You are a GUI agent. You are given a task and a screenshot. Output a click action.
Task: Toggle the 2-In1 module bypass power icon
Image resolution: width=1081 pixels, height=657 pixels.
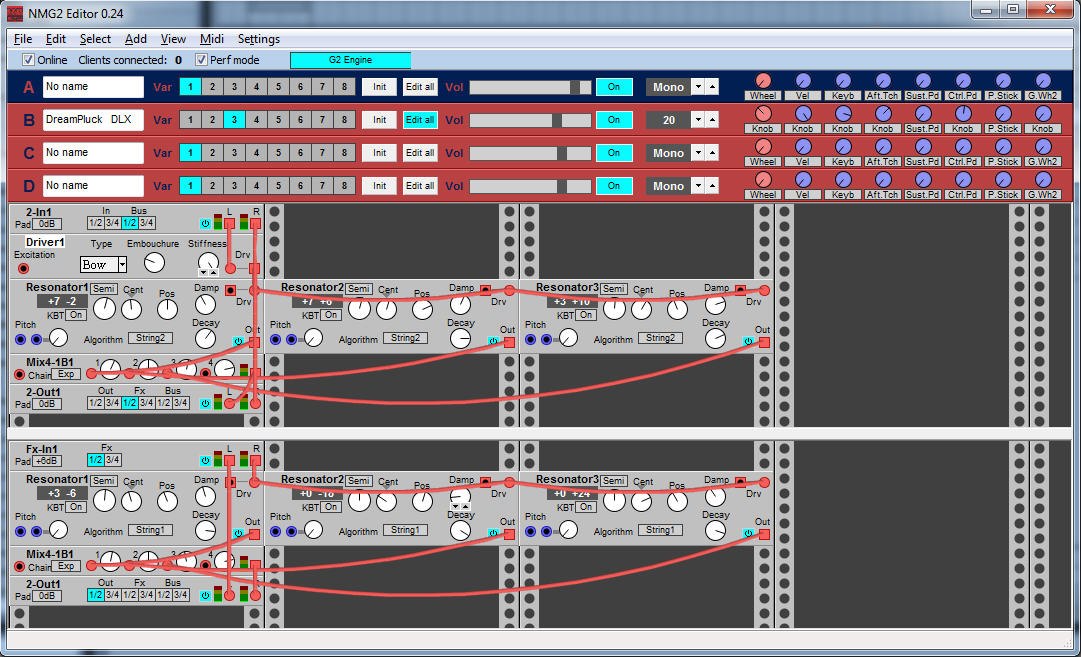click(x=205, y=224)
